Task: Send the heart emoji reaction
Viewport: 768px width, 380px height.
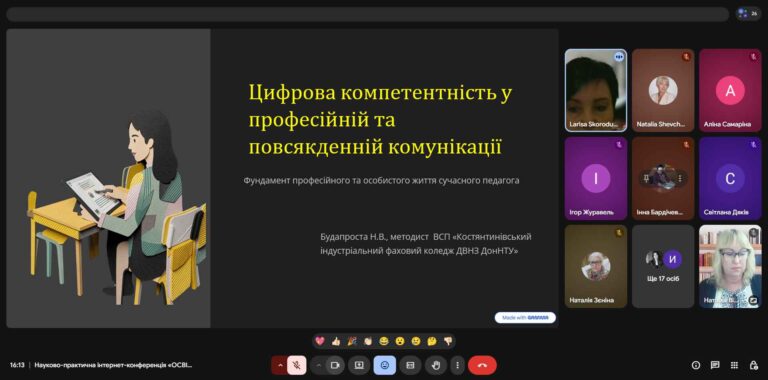Action: (x=320, y=341)
